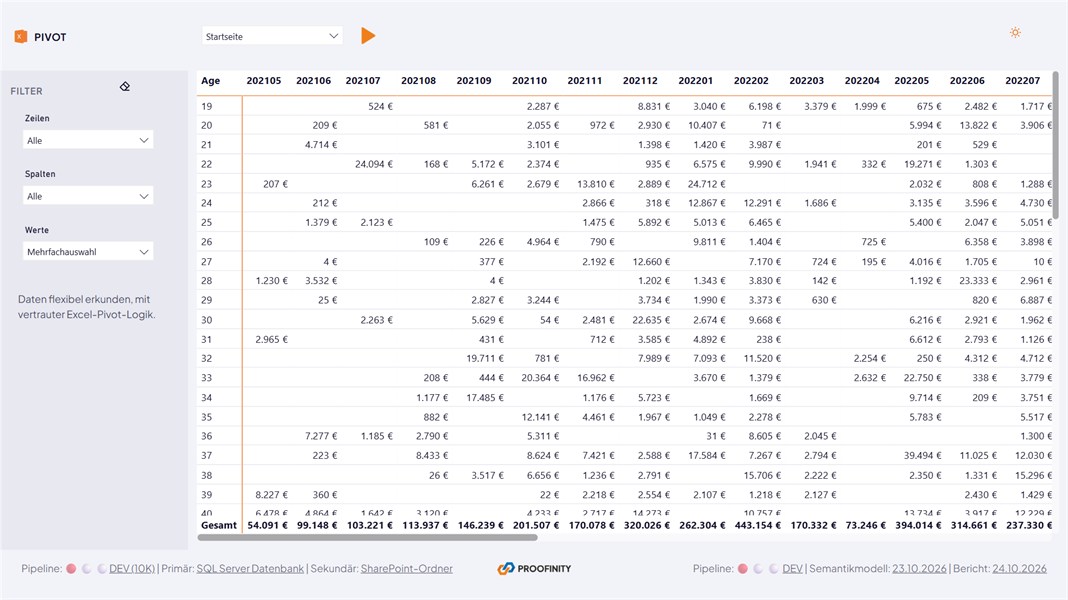This screenshot has height=600, width=1068.
Task: Open the SQL Server Datenbank link
Action: tap(250, 569)
